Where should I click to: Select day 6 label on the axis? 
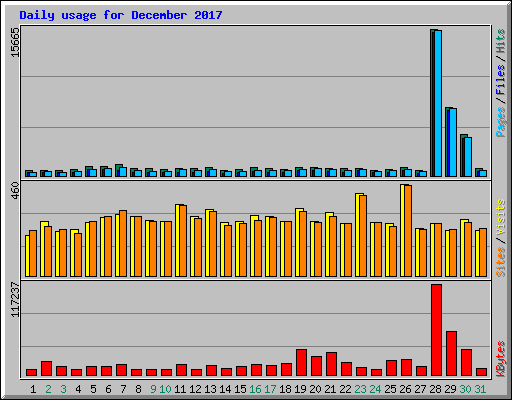point(108,389)
